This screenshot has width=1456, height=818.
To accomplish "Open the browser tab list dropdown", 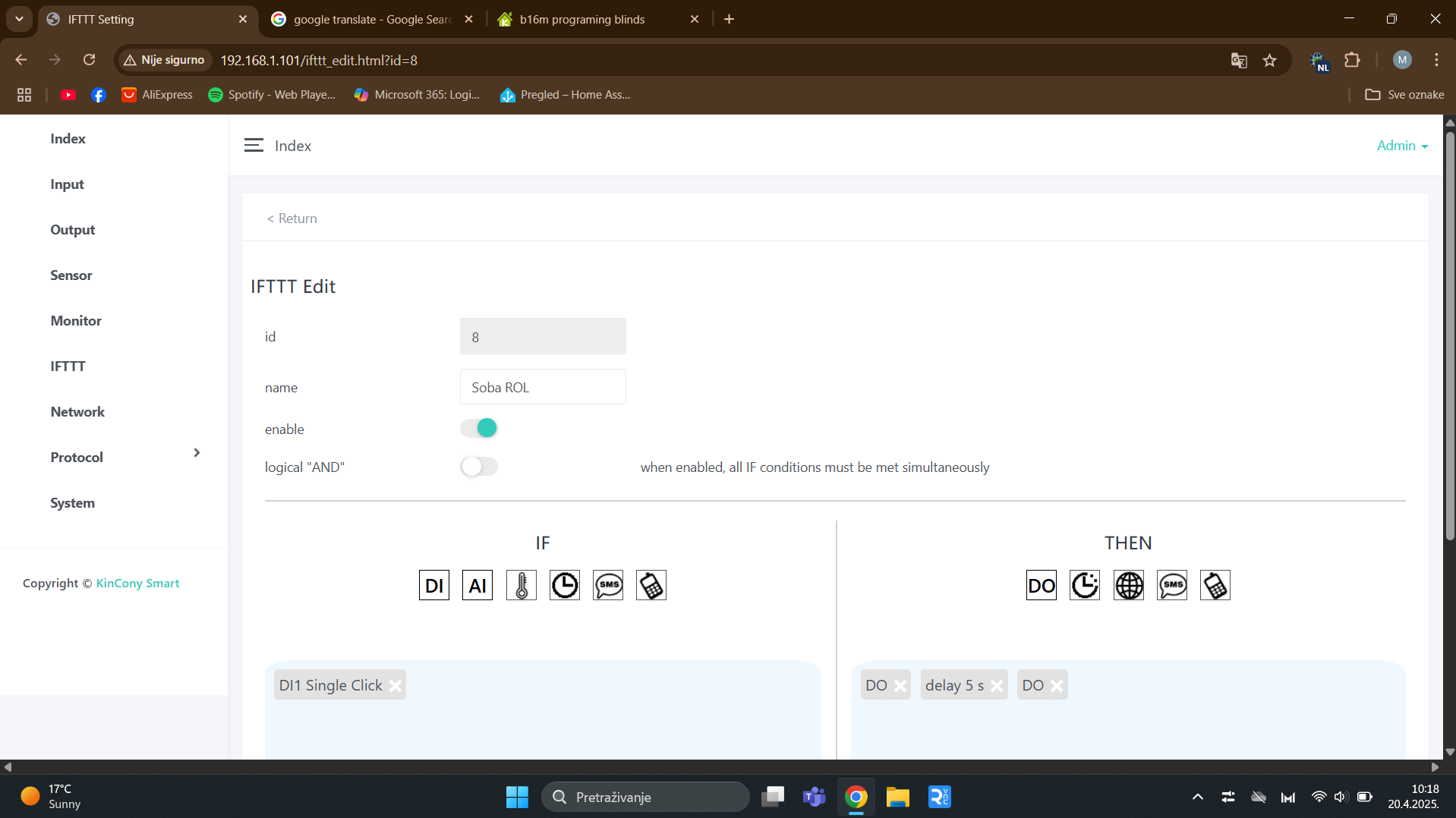I will click(19, 19).
